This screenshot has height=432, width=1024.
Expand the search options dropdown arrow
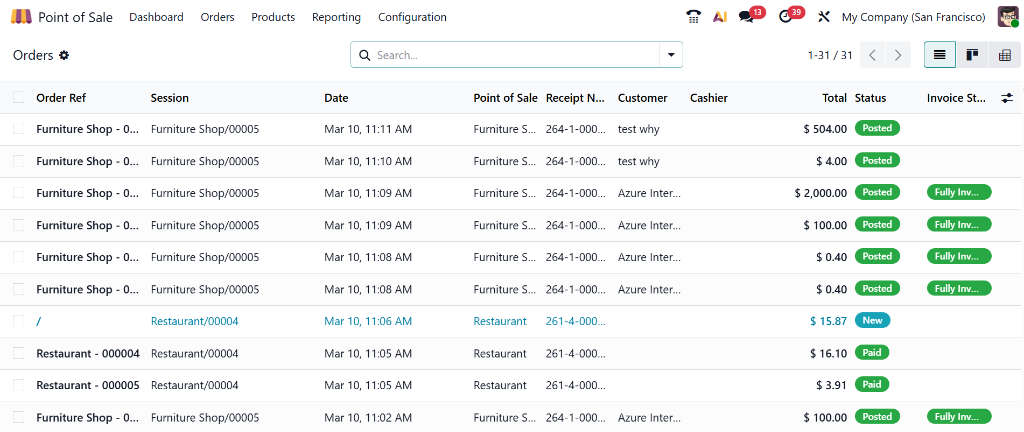point(670,55)
